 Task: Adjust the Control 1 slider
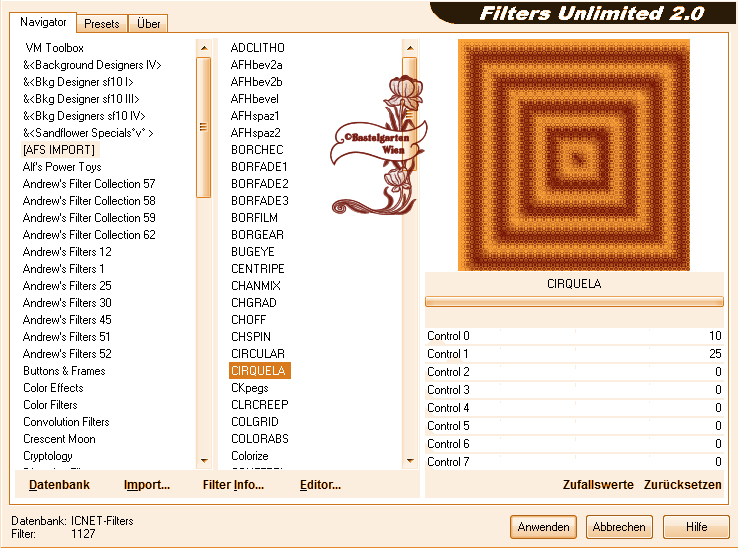point(574,354)
